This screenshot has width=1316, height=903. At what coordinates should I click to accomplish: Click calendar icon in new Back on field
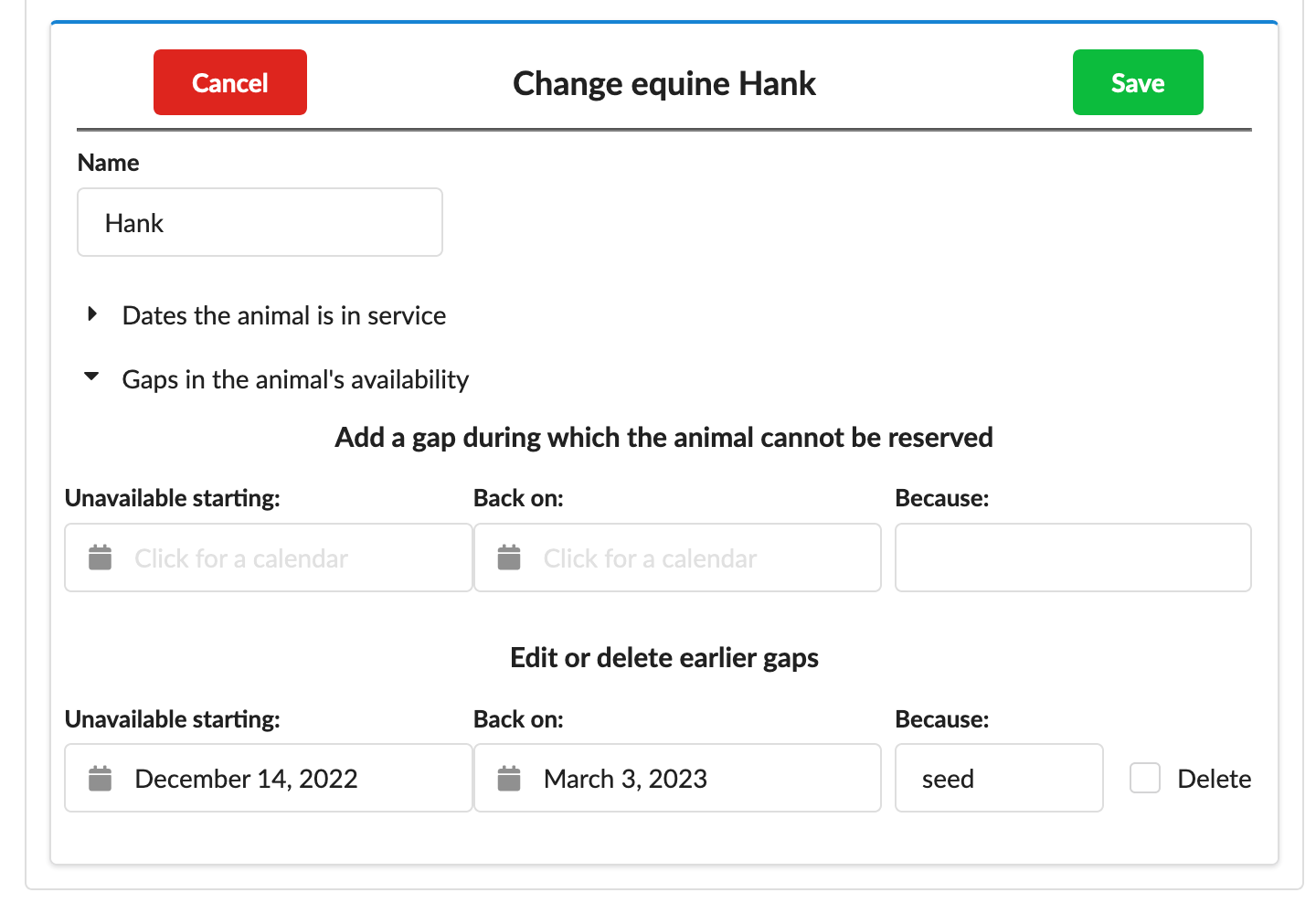tap(509, 557)
